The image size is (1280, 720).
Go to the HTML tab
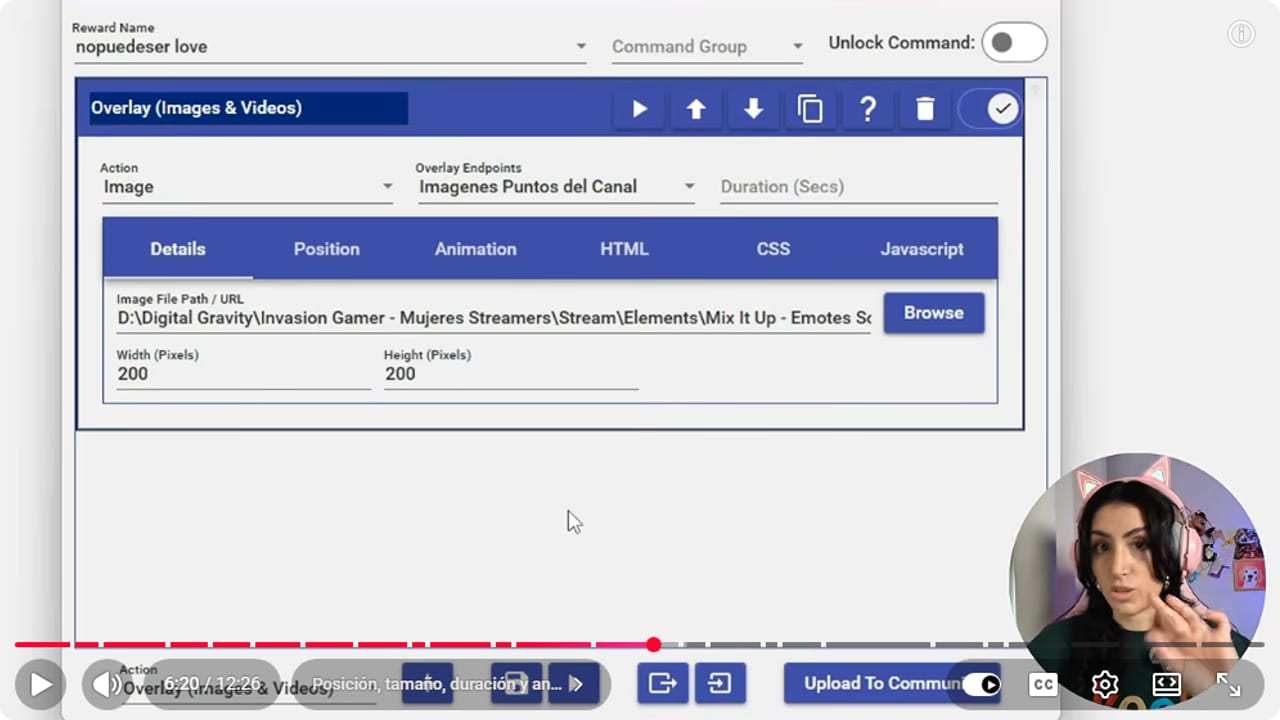coord(624,249)
